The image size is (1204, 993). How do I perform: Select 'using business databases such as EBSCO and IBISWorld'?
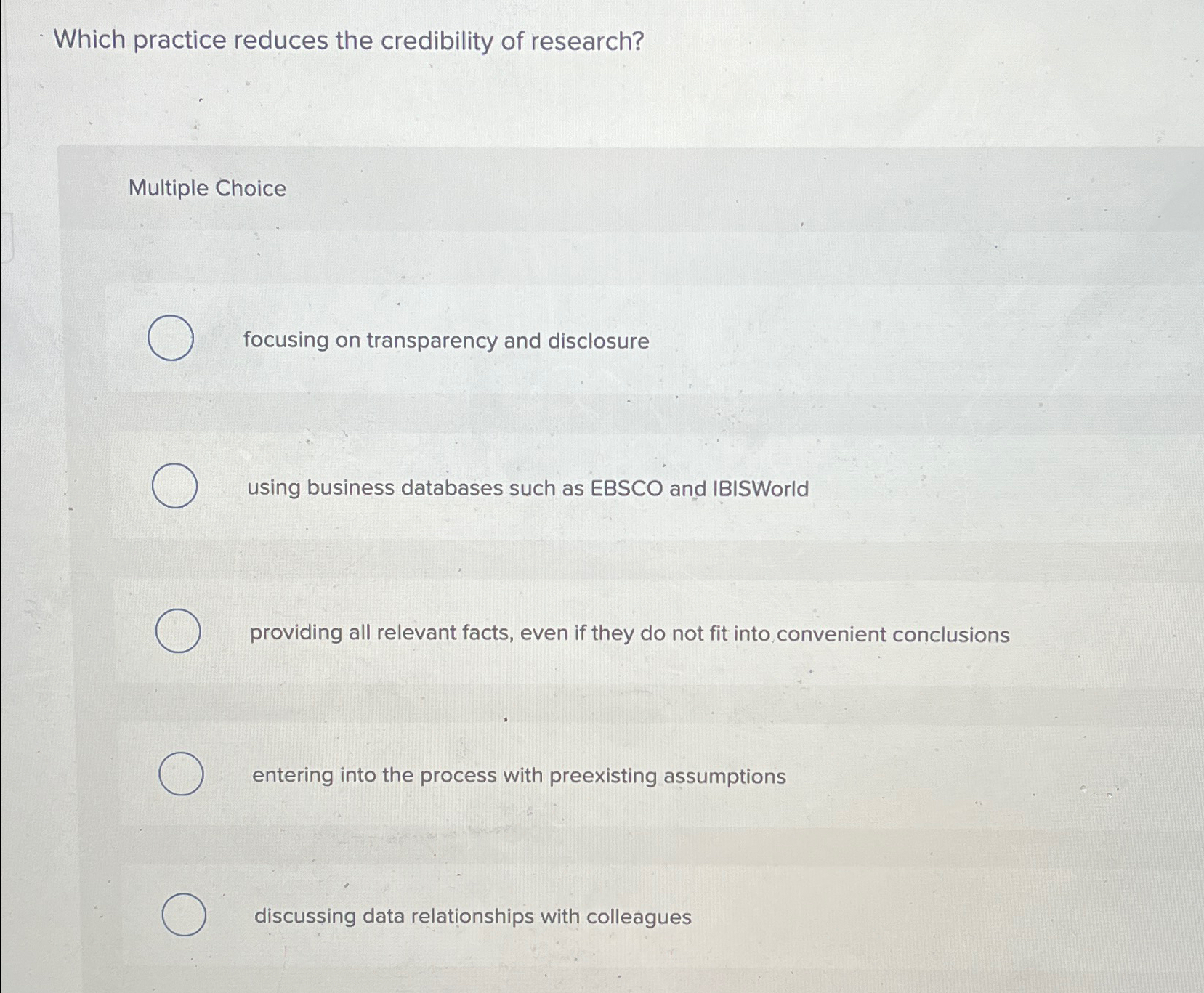174,487
